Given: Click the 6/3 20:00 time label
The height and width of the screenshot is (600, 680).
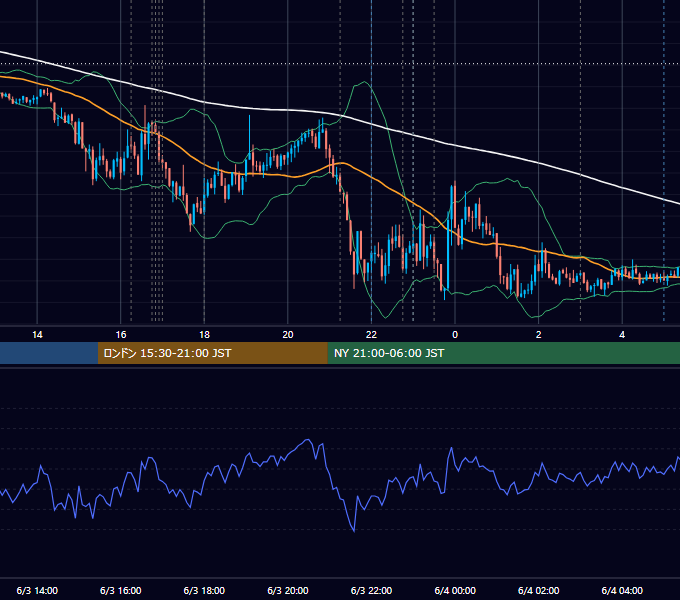Looking at the screenshot, I should [288, 590].
